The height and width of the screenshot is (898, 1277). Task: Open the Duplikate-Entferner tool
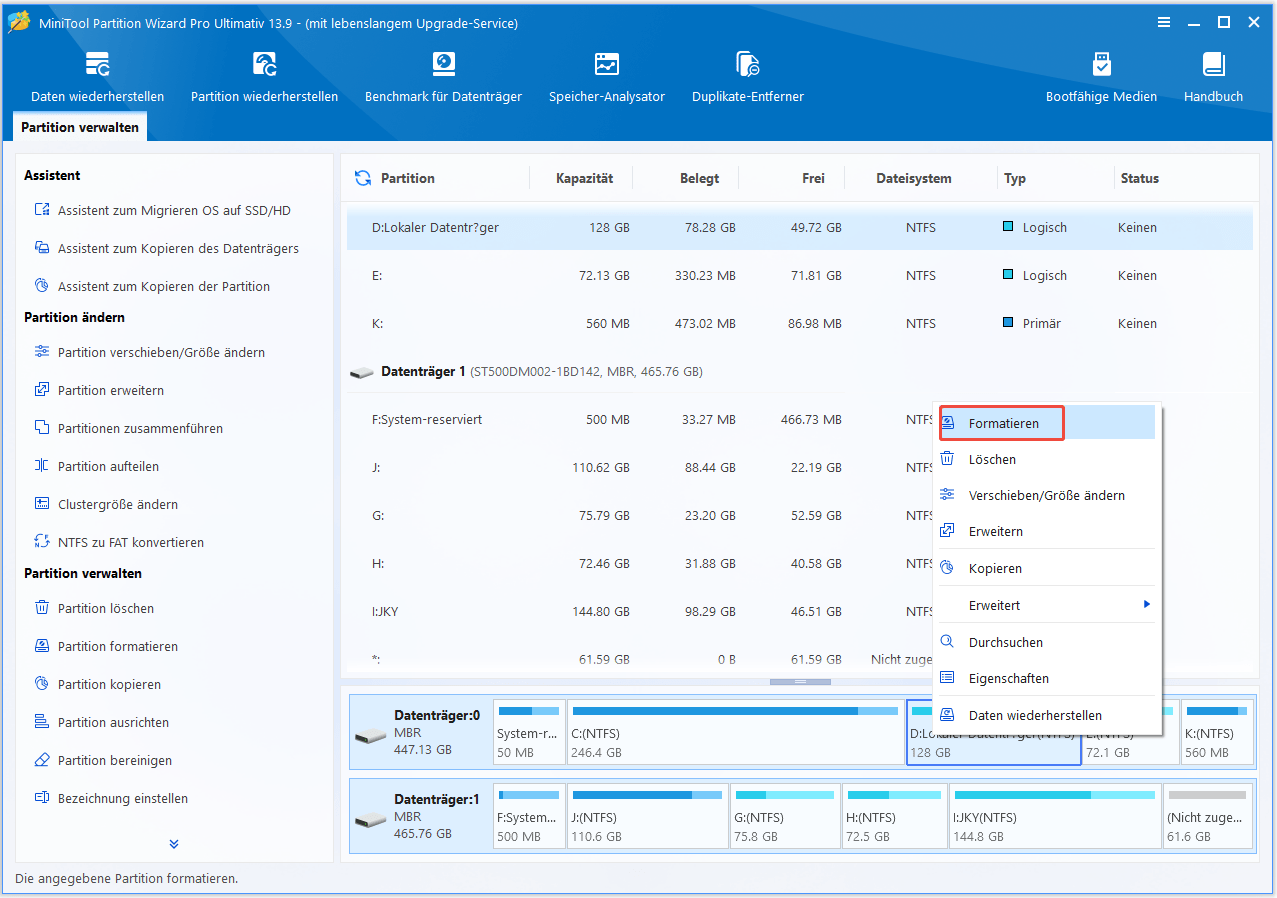[x=747, y=78]
